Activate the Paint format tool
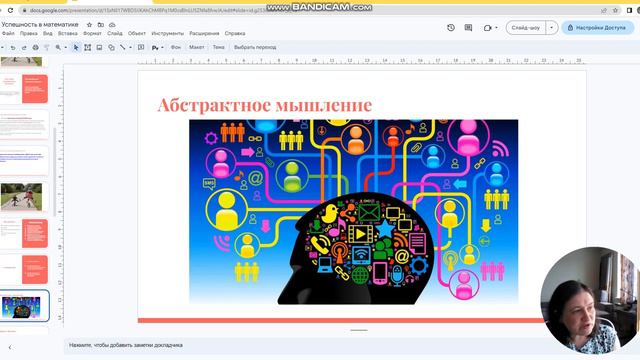Viewport: 640px width, 360px height. pyautogui.click(x=47, y=47)
